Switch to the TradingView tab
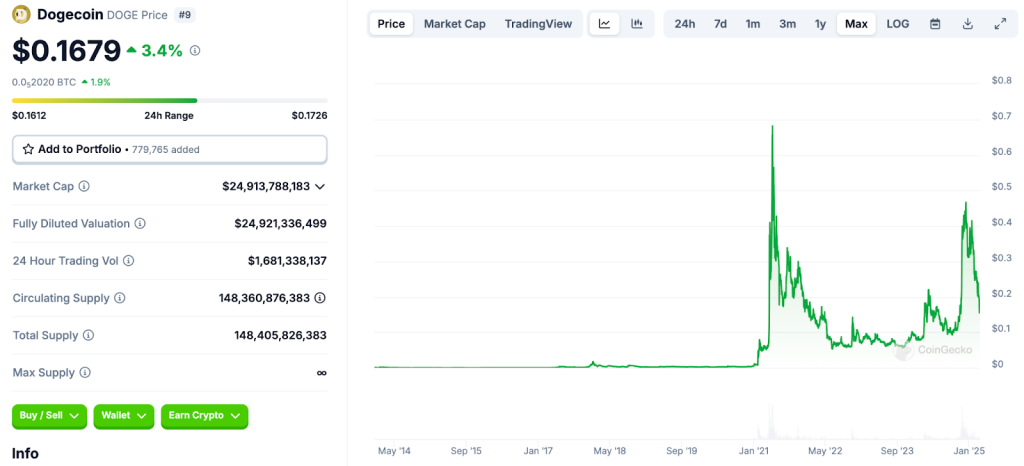The image size is (1024, 466). 538,24
